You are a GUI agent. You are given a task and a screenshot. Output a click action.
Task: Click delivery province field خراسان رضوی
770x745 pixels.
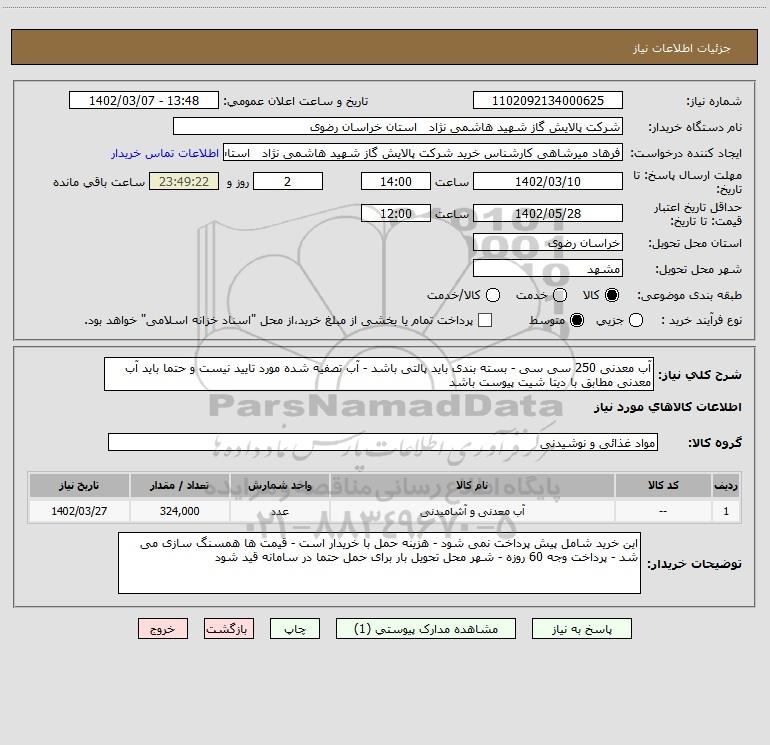click(548, 242)
